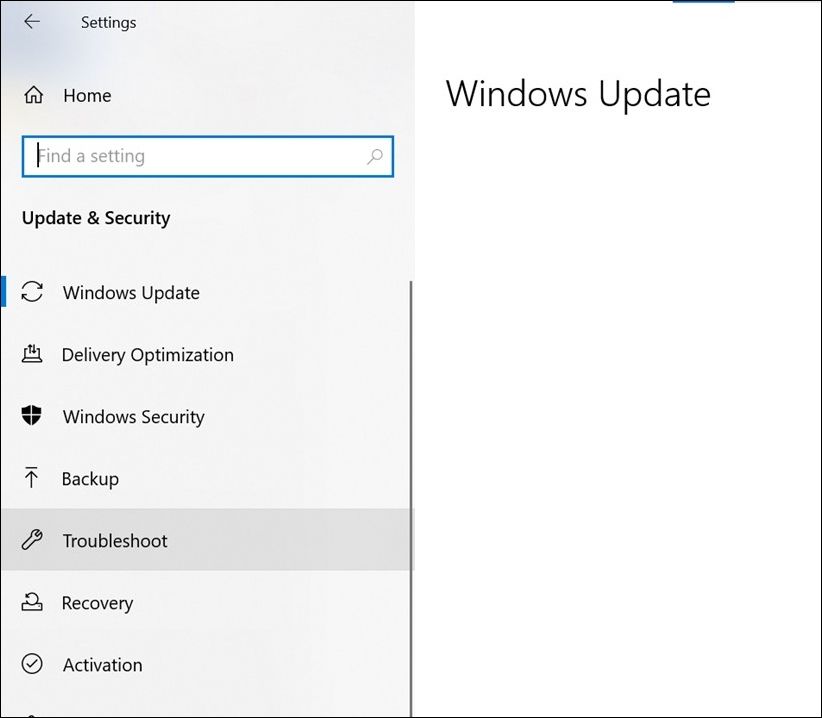Open the Recovery options page
The width and height of the screenshot is (822, 718).
click(97, 603)
